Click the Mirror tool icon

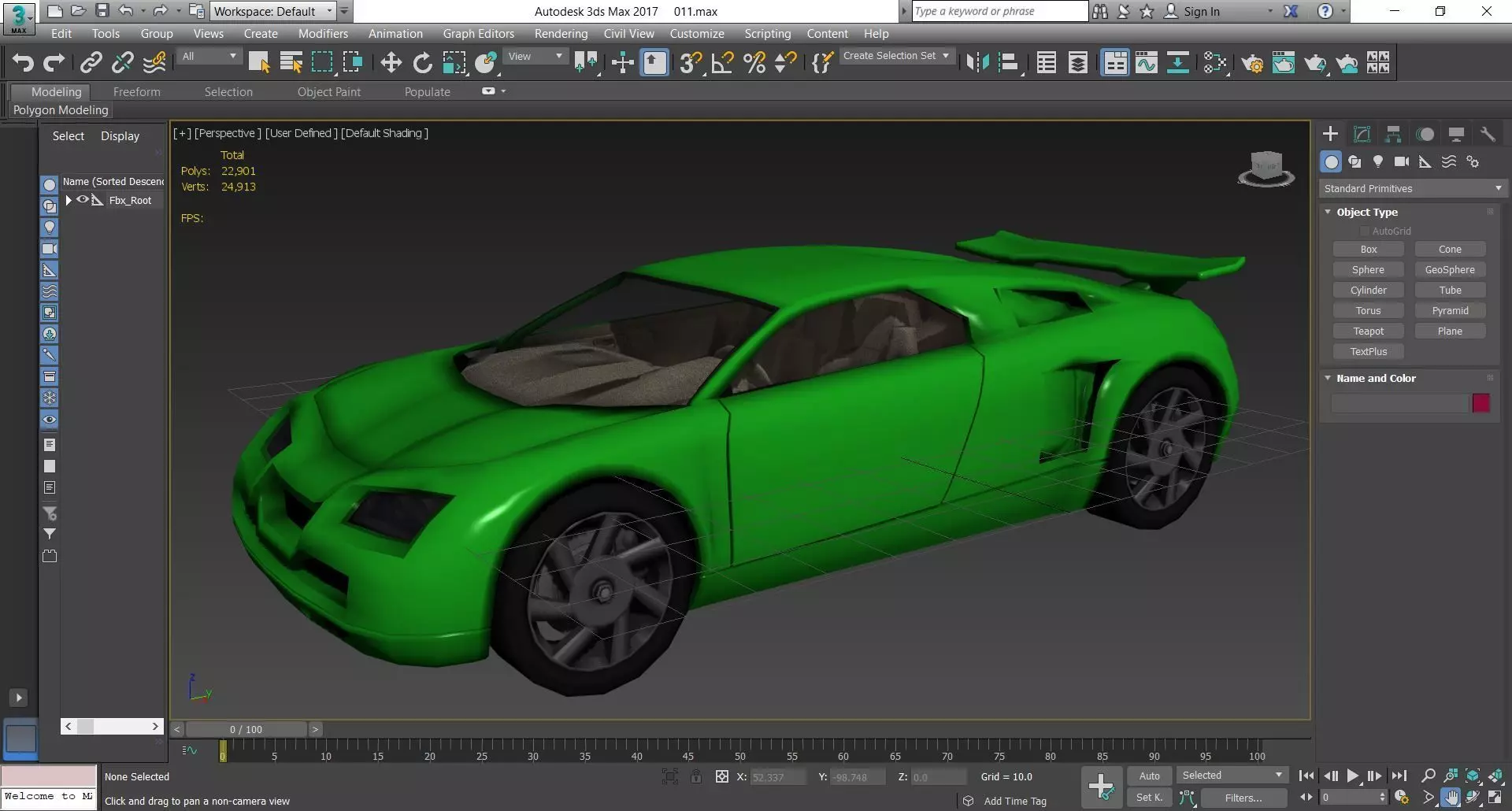click(977, 63)
